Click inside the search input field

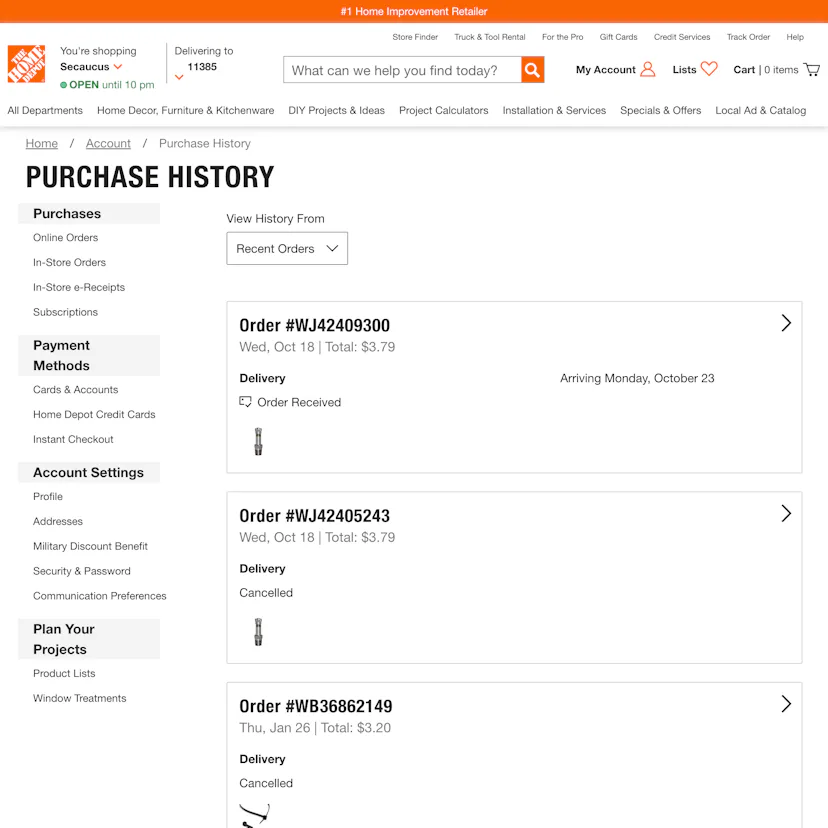(400, 70)
